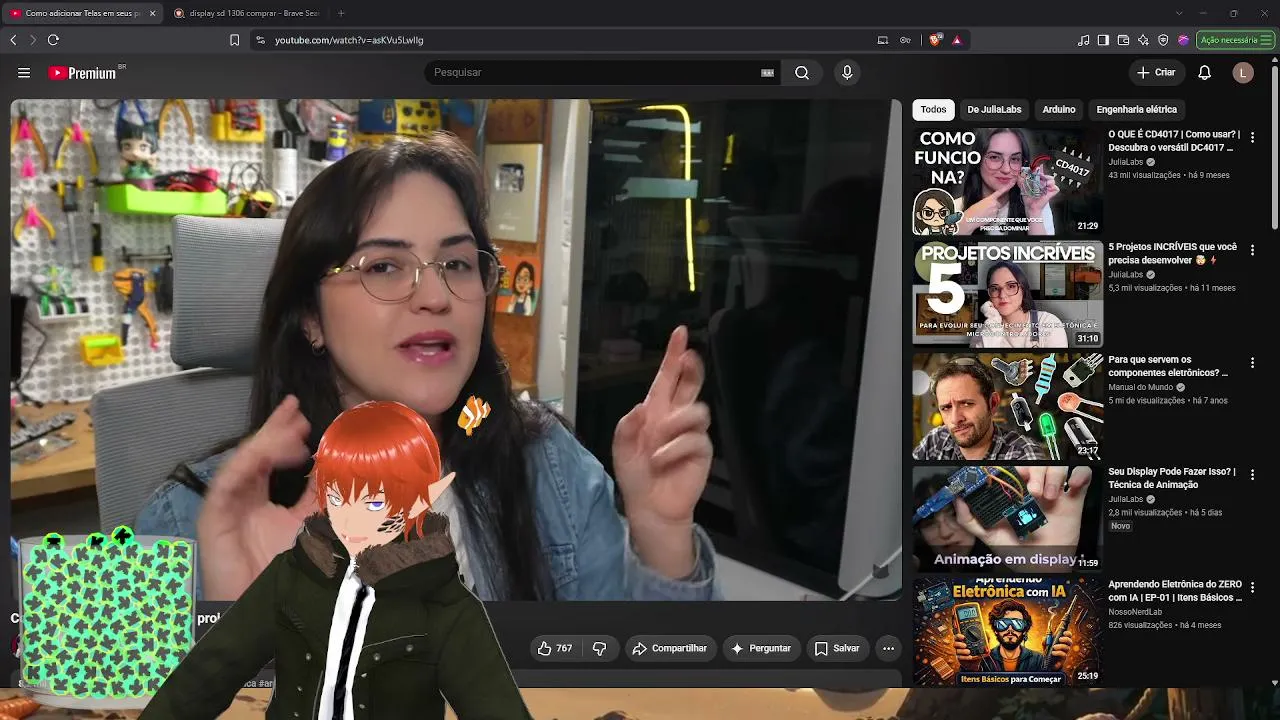Open options for Para que servem os componentes video

point(1252,363)
